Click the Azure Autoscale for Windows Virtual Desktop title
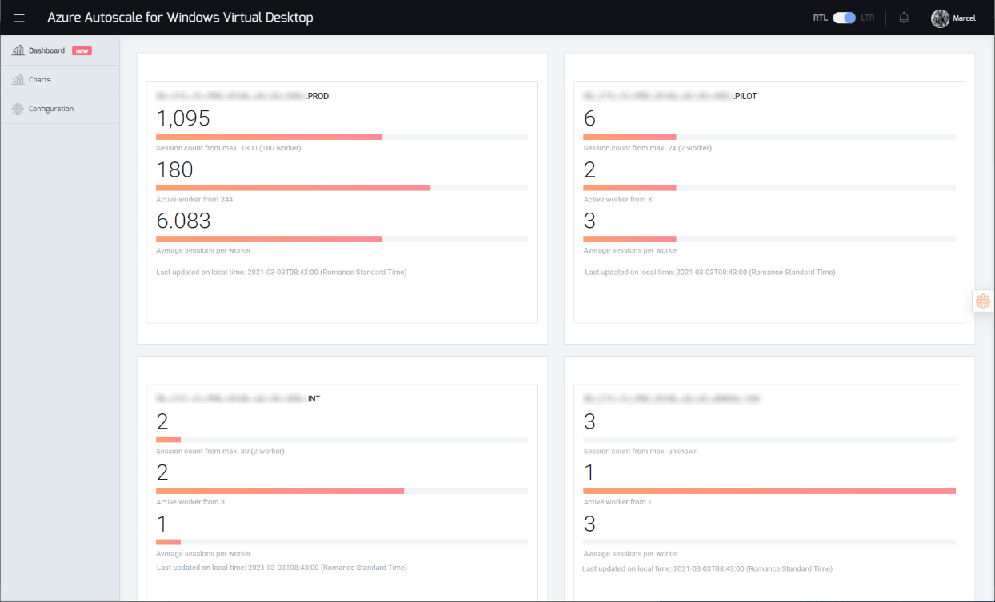Viewport: 995px width, 602px height. pos(180,18)
